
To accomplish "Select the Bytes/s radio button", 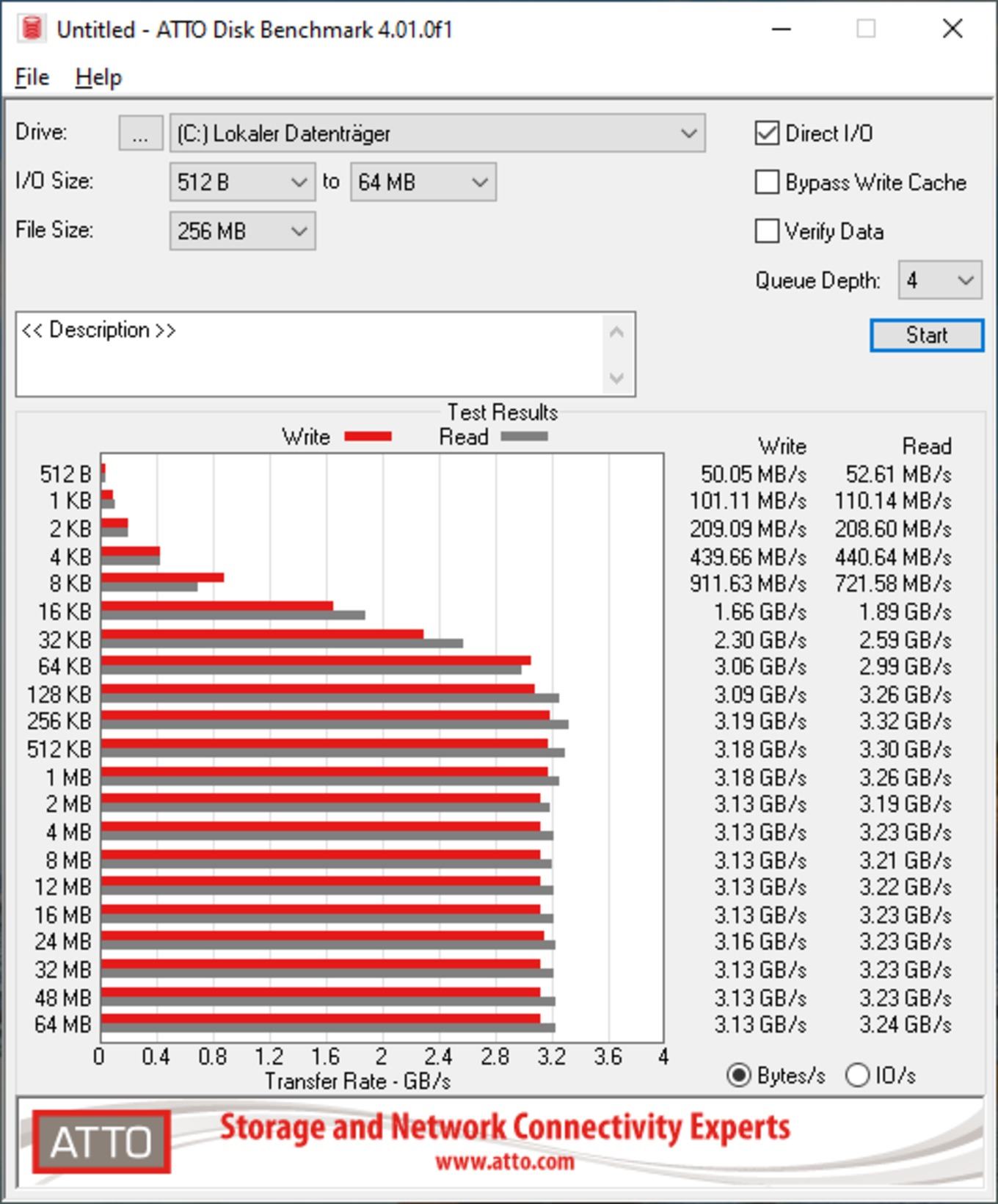I will point(738,1076).
